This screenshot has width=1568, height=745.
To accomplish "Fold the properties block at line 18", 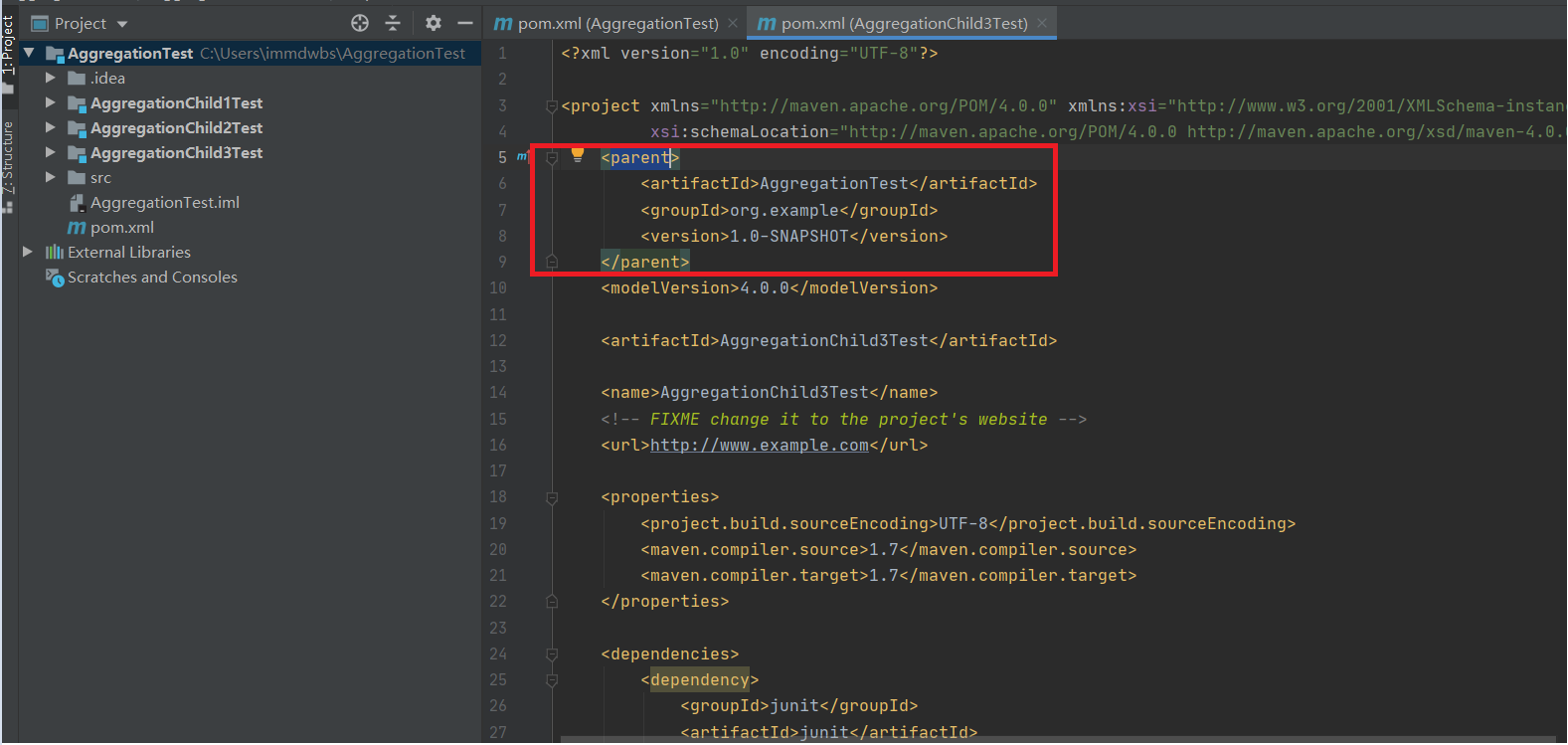I will (x=552, y=497).
